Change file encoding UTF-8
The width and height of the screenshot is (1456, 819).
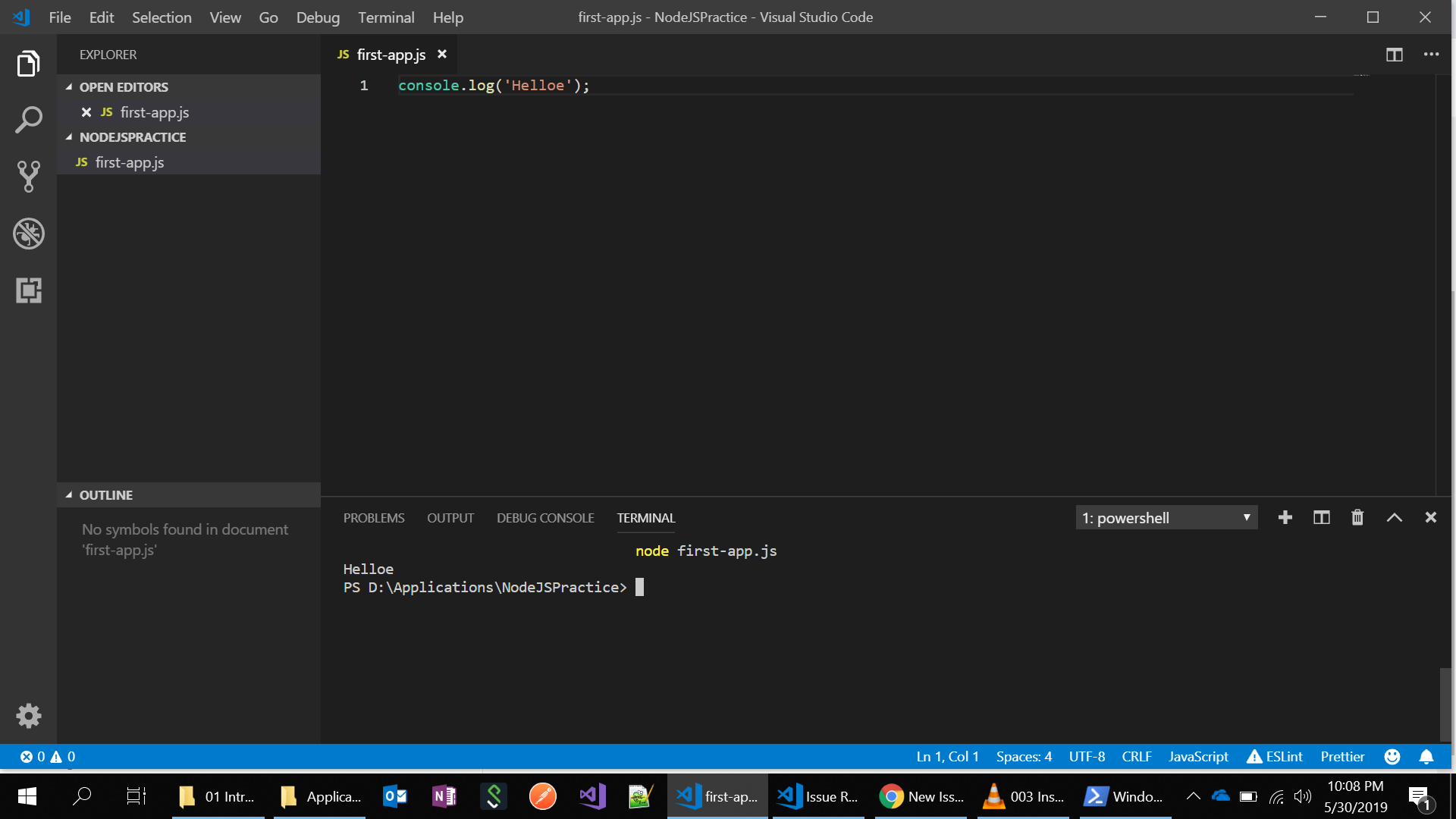pos(1087,756)
